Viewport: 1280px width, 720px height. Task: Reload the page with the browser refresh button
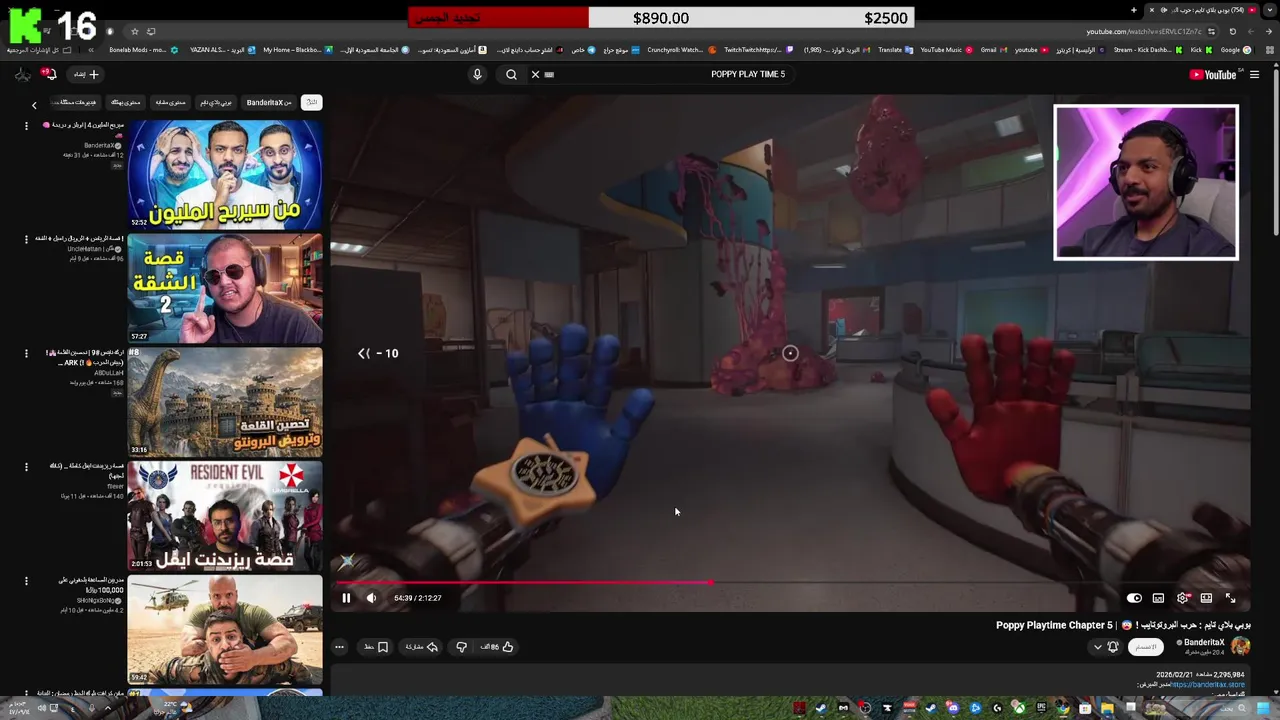click(x=1232, y=31)
